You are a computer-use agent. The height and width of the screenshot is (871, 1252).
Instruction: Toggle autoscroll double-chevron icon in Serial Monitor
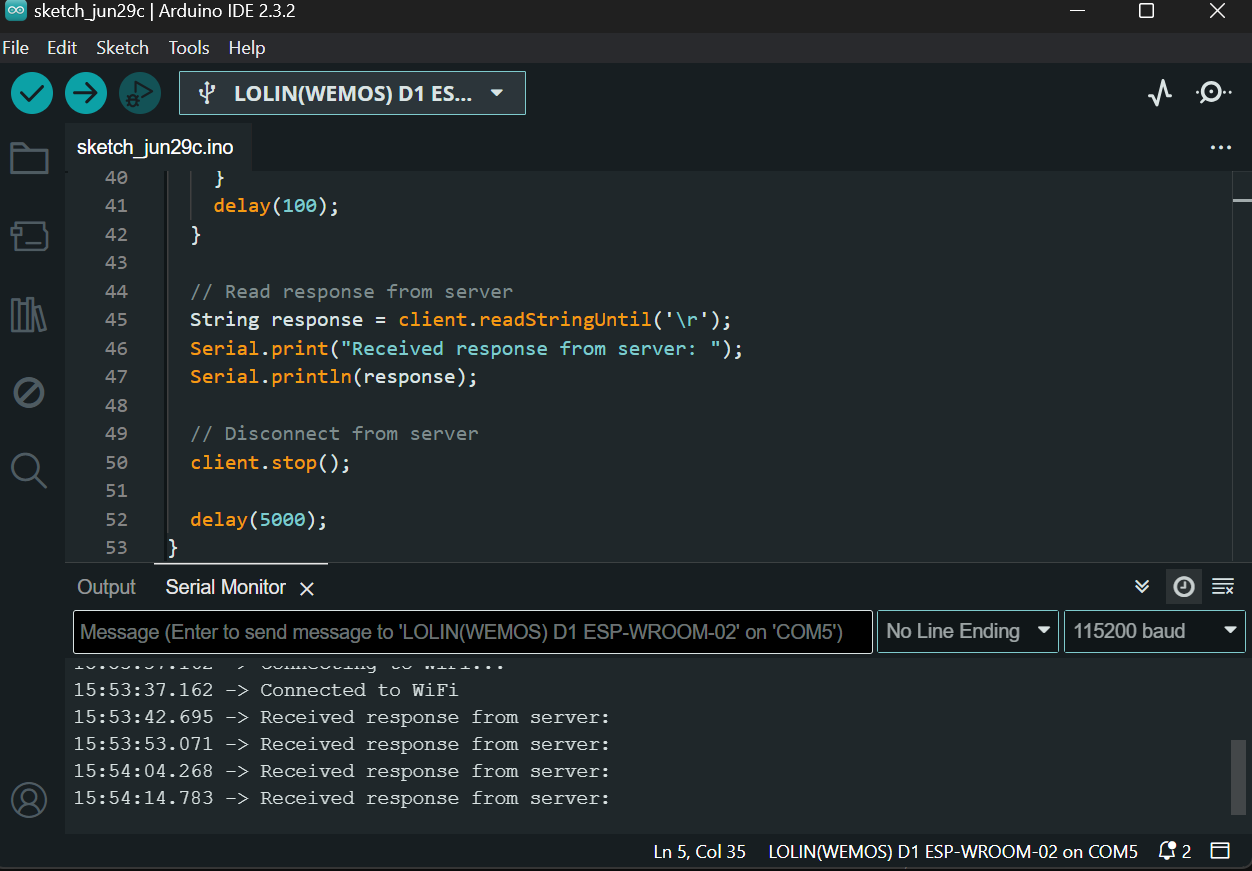[x=1142, y=587]
